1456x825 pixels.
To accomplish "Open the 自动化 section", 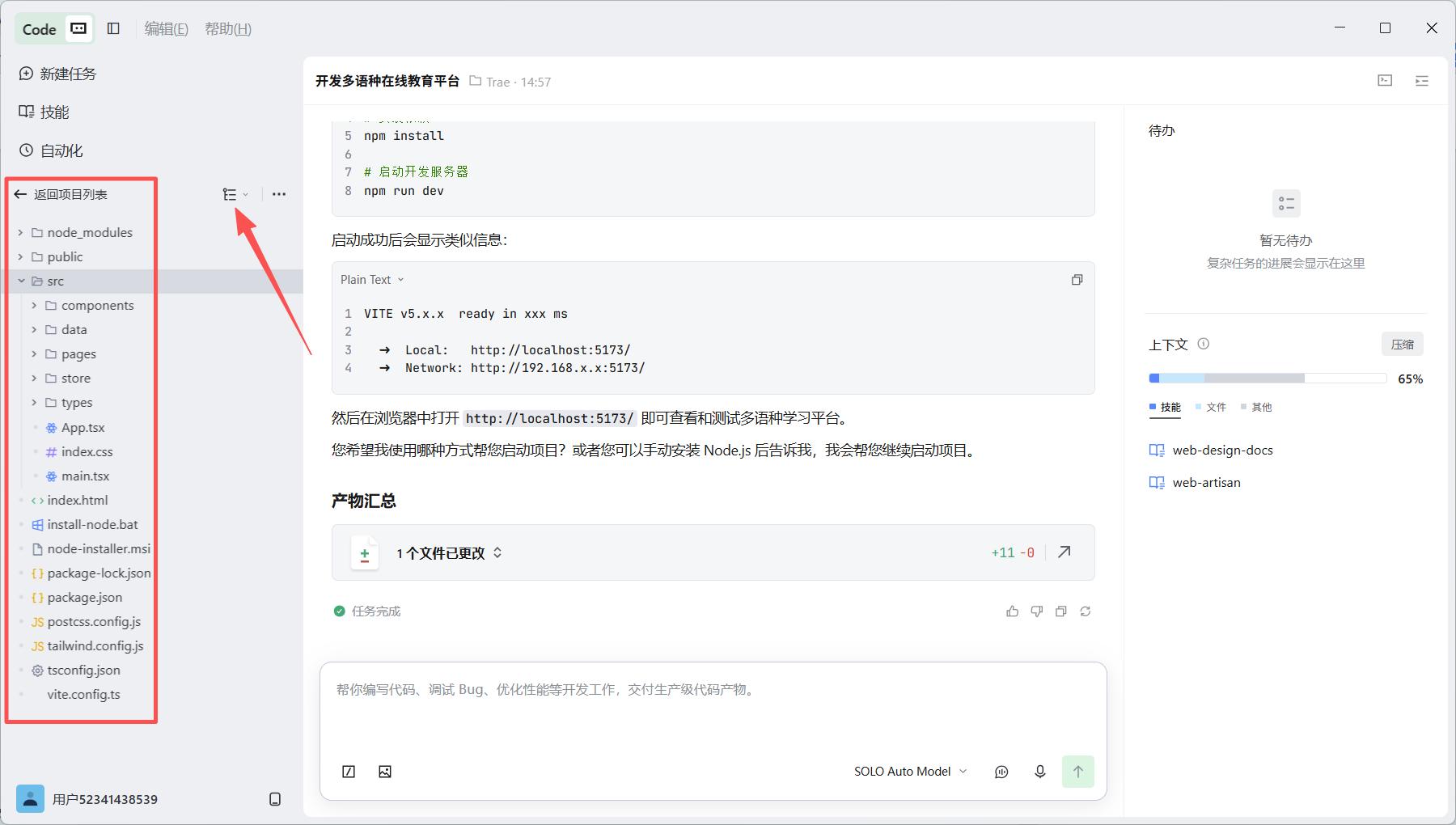I will (x=51, y=150).
